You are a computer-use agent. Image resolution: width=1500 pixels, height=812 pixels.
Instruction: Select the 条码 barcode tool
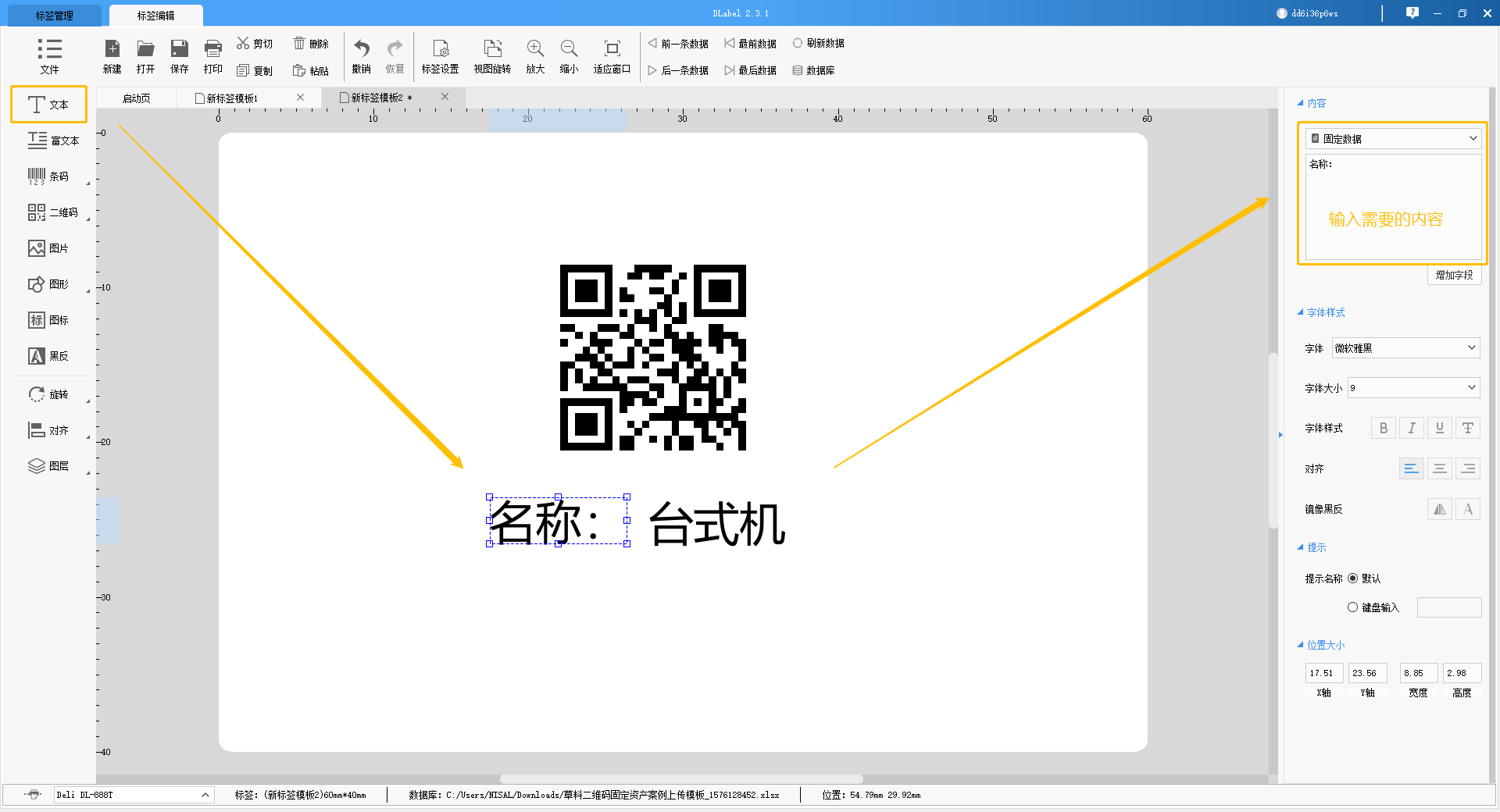point(48,176)
